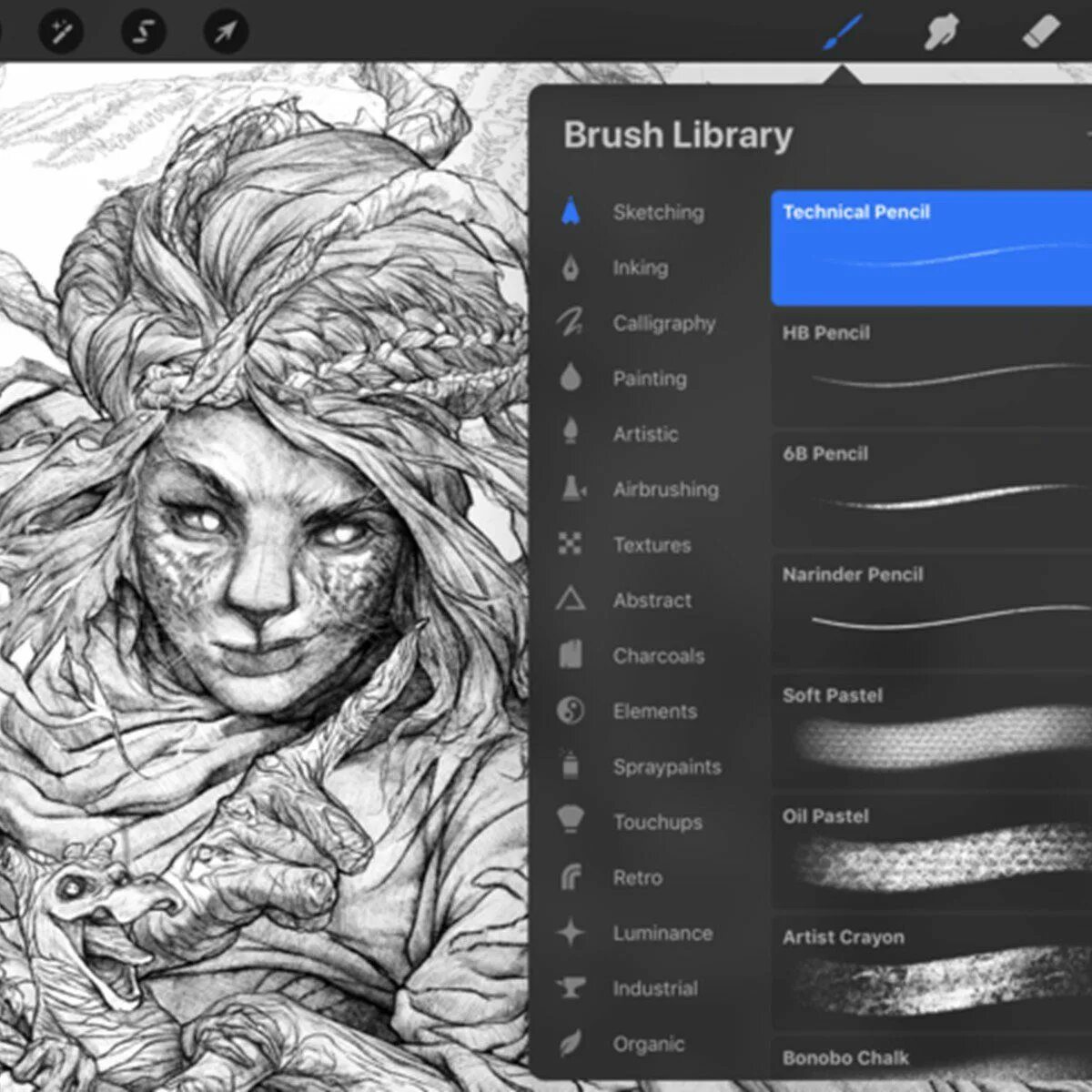Select the Bonobo Chalk brush
Viewport: 1092px width, 1092px height.
tap(931, 1058)
